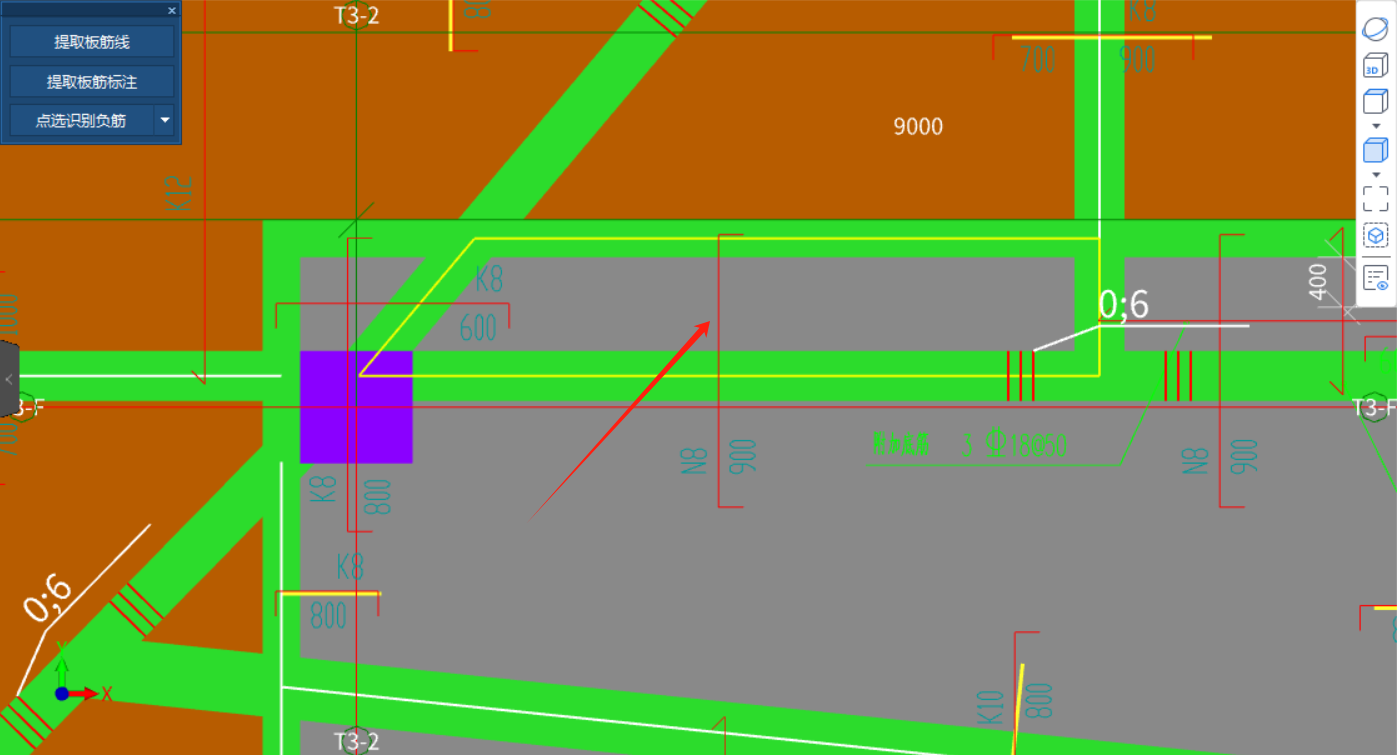1397x755 pixels.
Task: Open the display settings list icon
Action: pos(1376,278)
